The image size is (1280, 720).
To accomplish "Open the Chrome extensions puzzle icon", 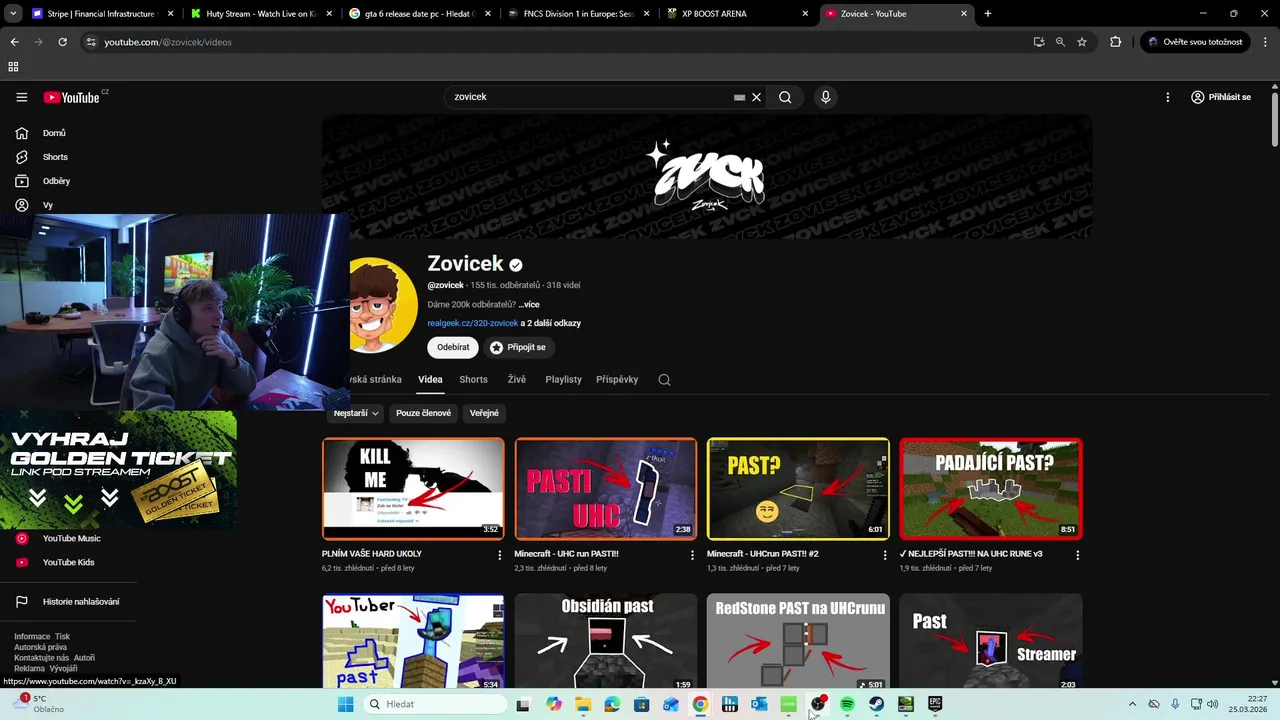I will coord(1116,42).
